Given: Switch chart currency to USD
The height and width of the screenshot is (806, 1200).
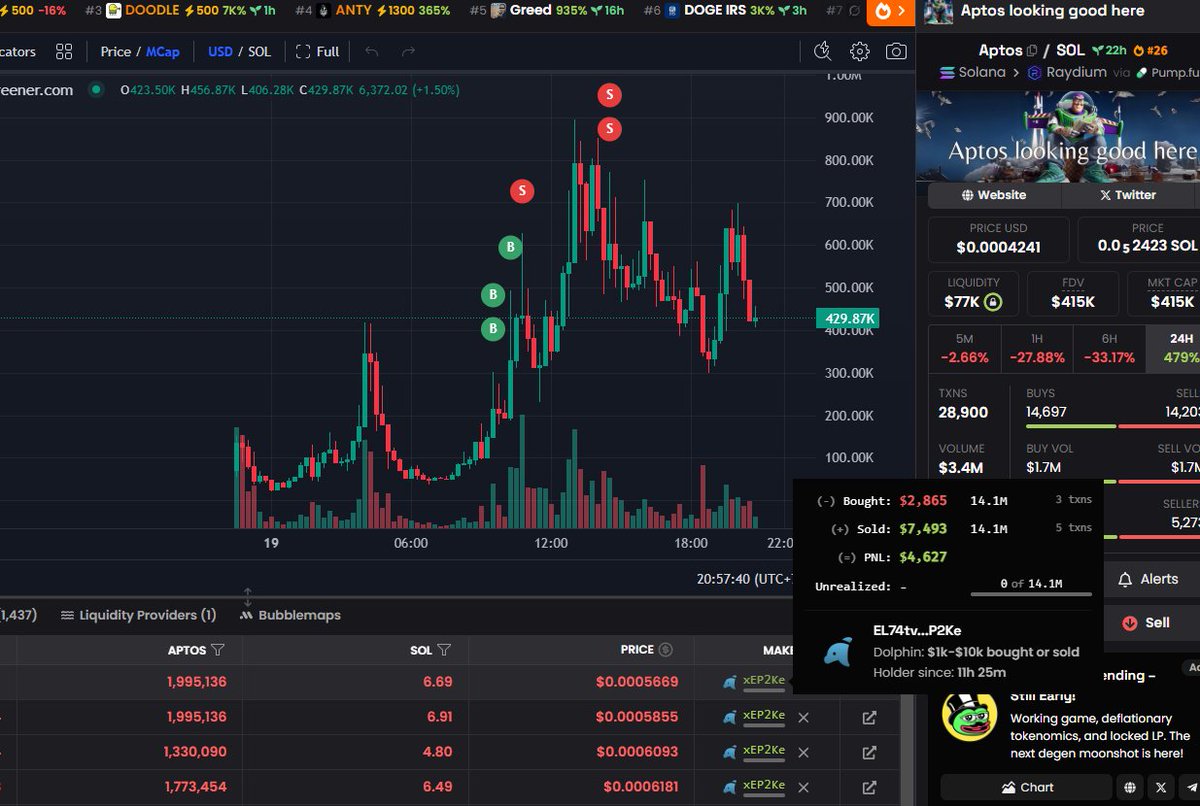Looking at the screenshot, I should click(220, 51).
